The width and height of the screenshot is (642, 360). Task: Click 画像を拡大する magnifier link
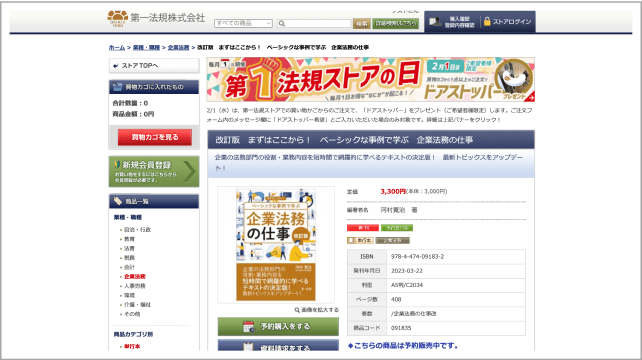(316, 310)
